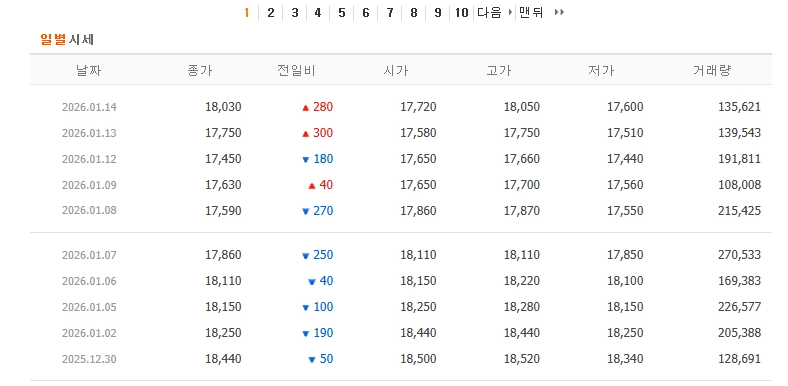Click low price 17,600
Image resolution: width=788 pixels, height=386 pixels.
(625, 107)
